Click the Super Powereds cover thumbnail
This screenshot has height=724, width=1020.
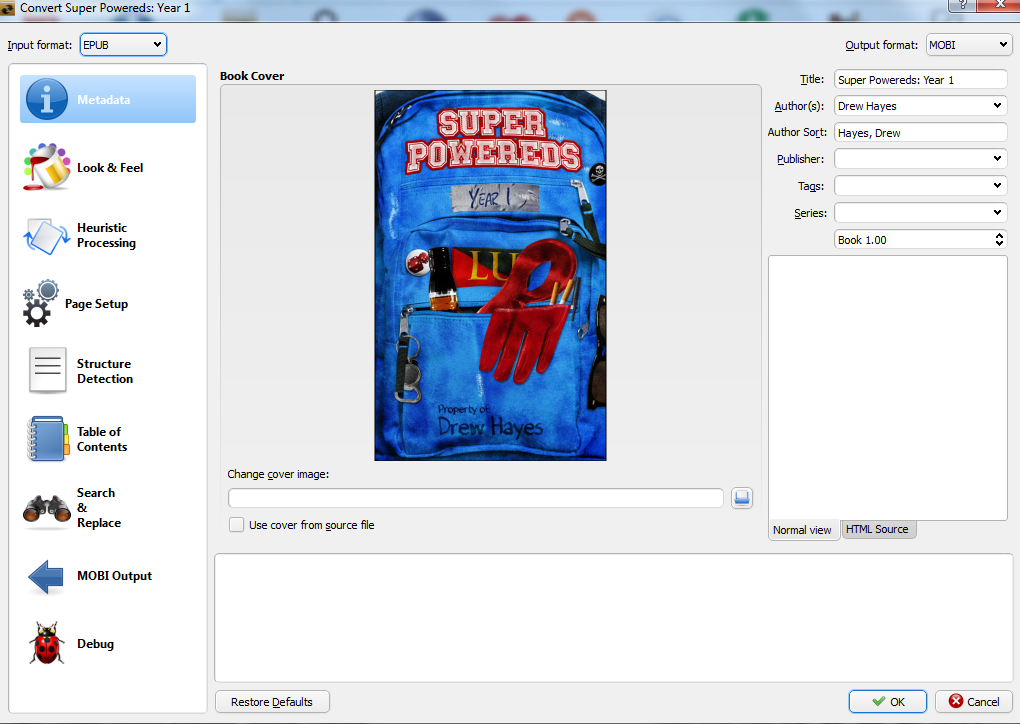(490, 275)
